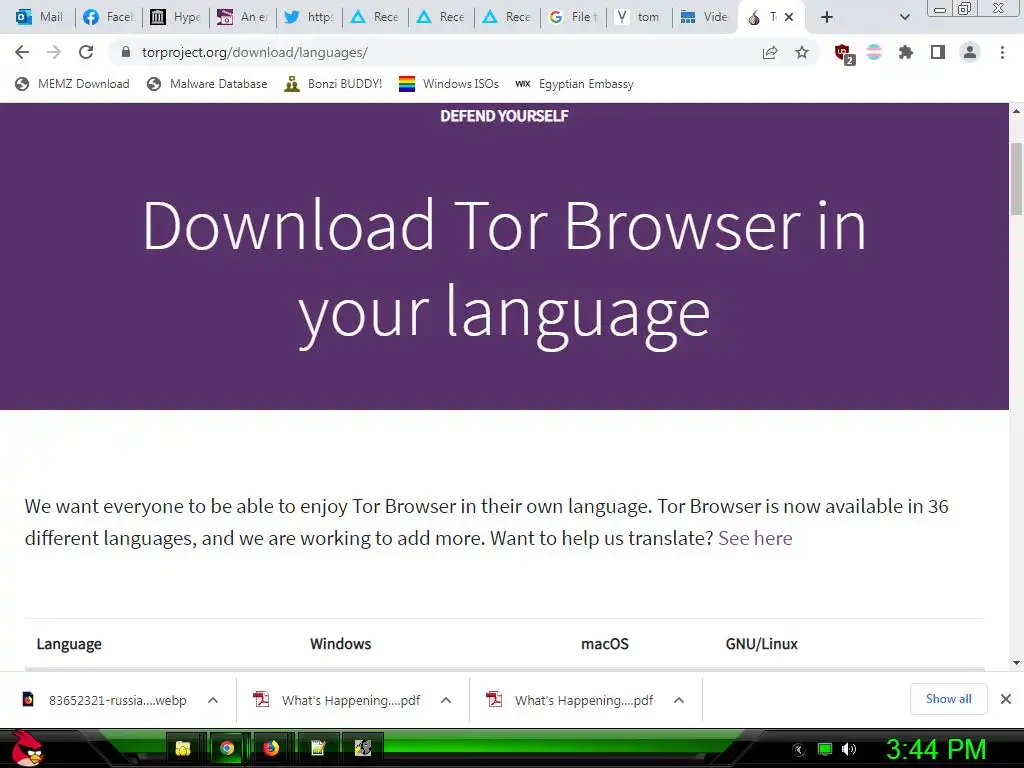This screenshot has width=1024, height=768.
Task: Open the uBlock shield extension
Action: click(x=844, y=54)
